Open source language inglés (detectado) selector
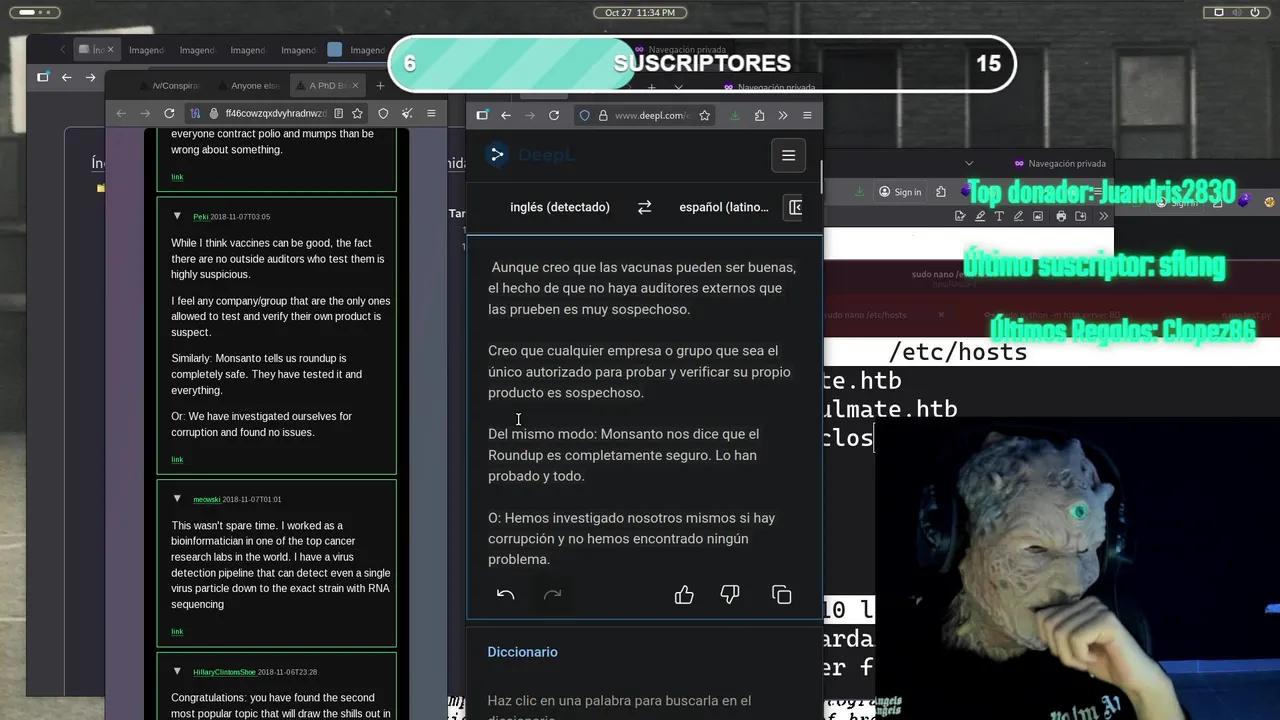The image size is (1280, 720). click(560, 207)
